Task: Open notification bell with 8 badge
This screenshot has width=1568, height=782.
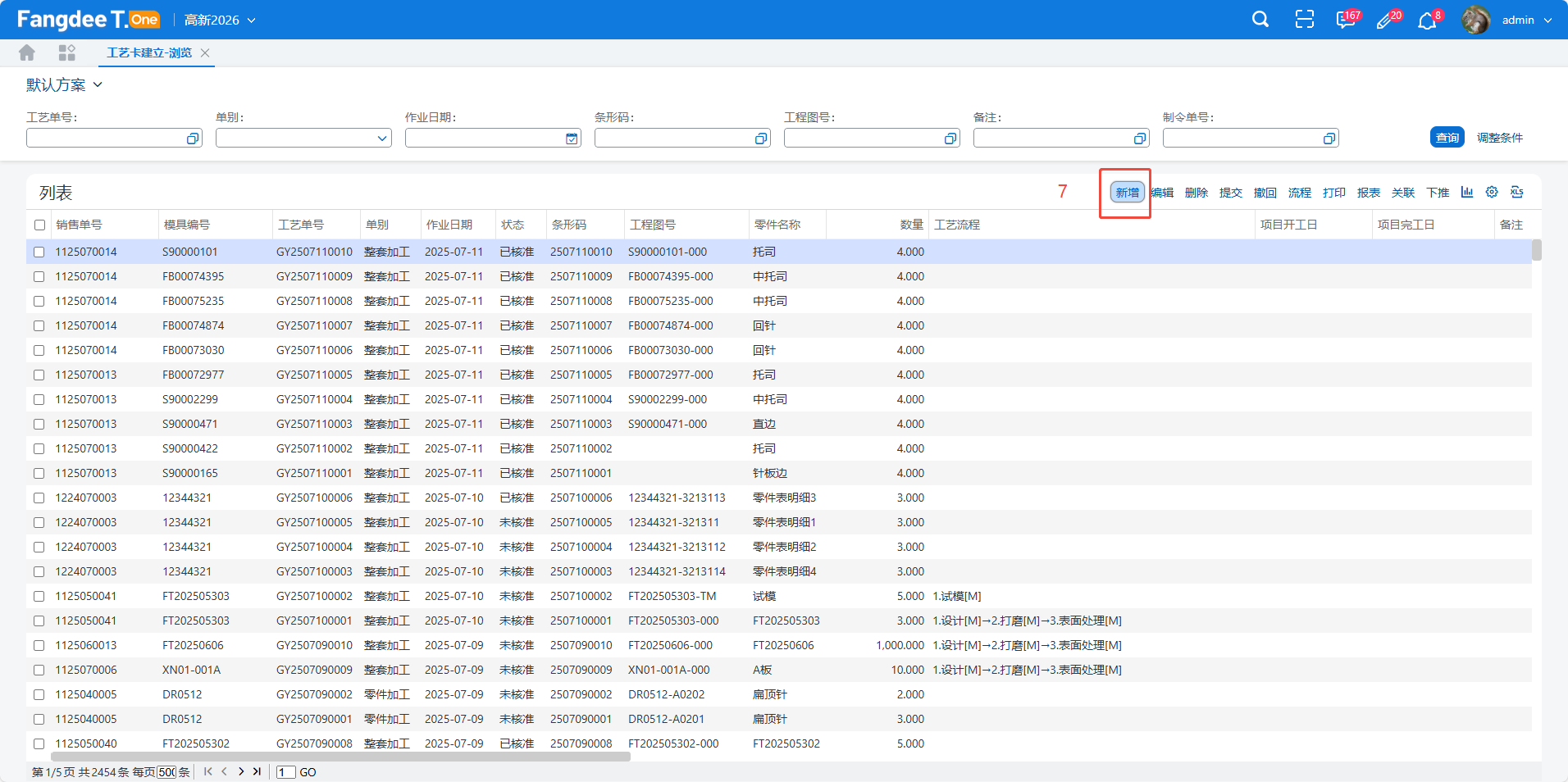Action: 1428,20
